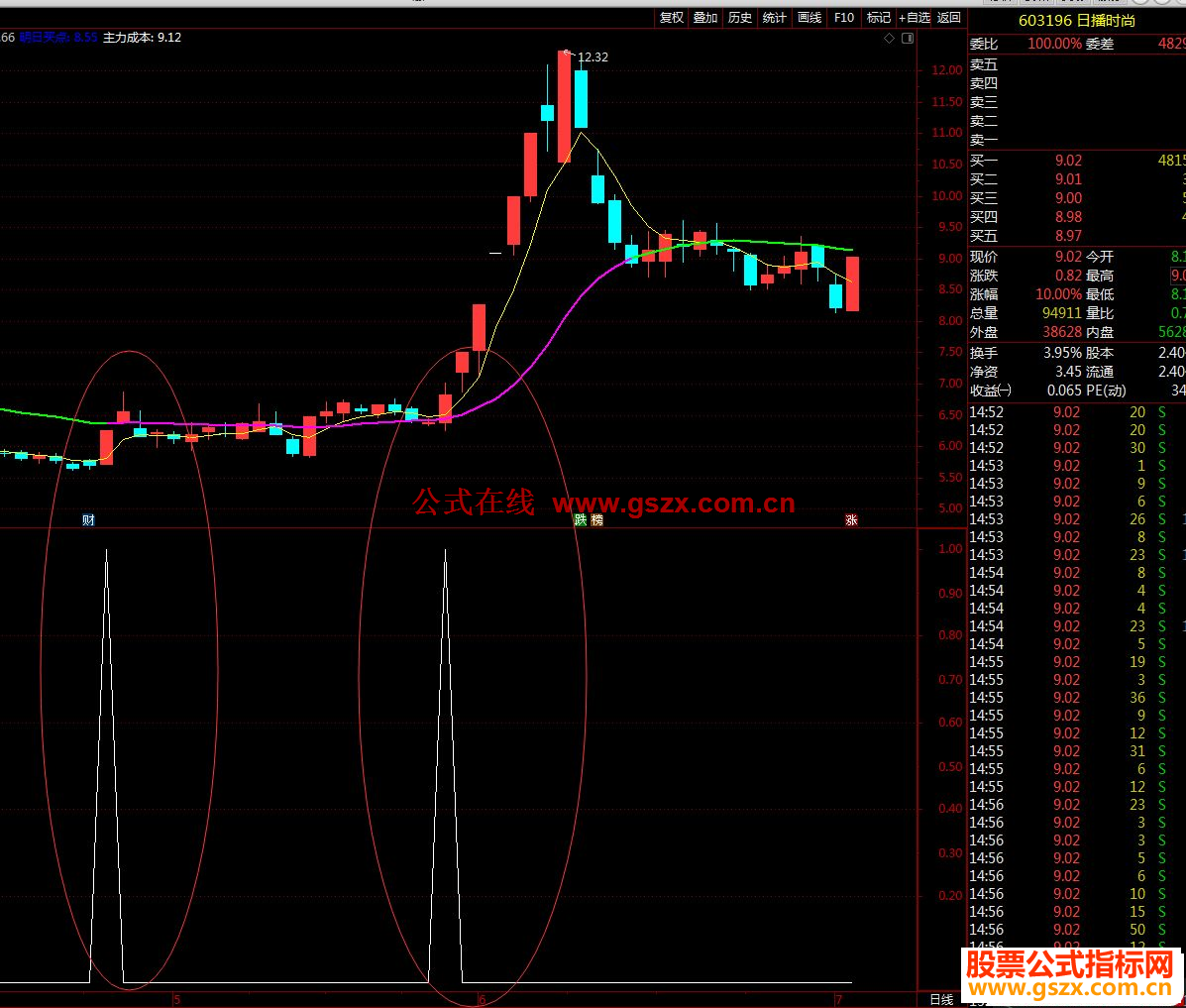Viewport: 1186px width, 1008px height.
Task: Open the 复权 adjustment menu
Action: coord(672,18)
